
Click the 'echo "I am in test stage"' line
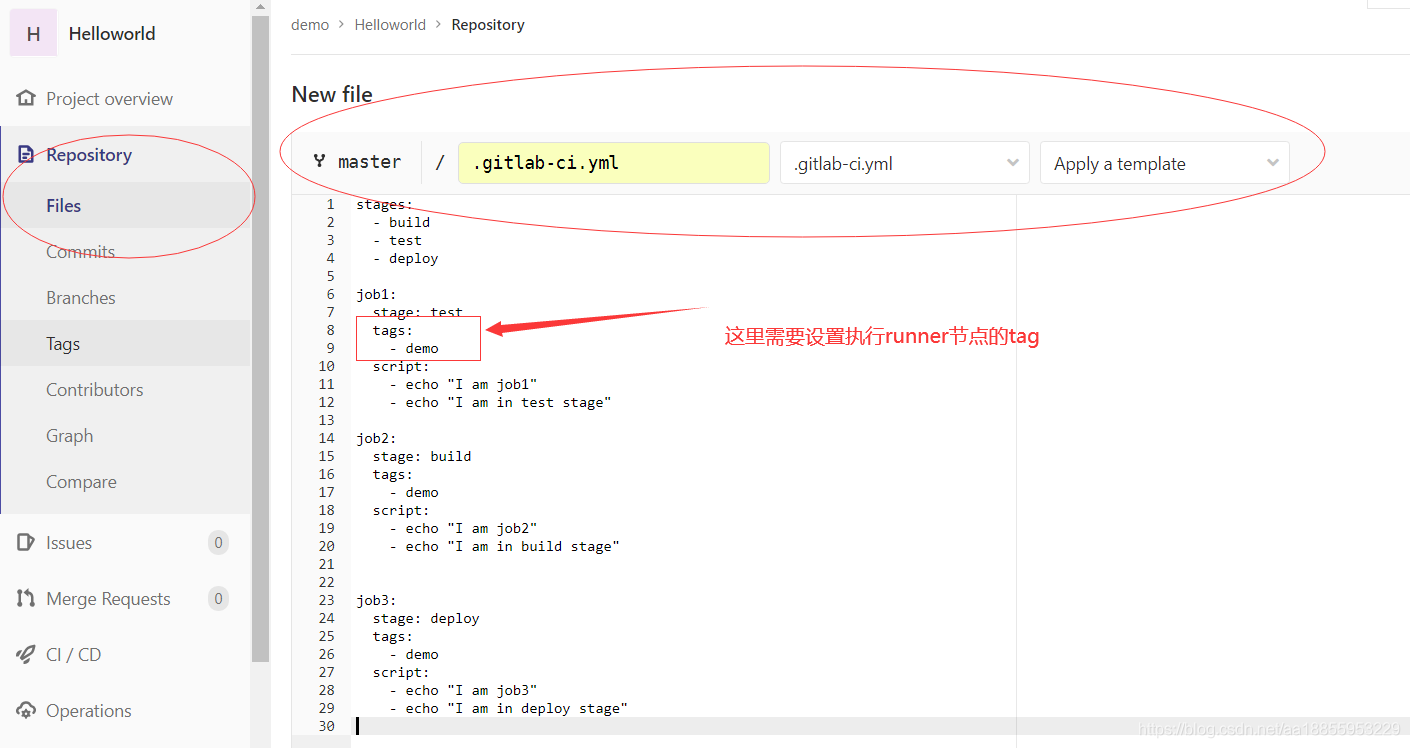(500, 402)
